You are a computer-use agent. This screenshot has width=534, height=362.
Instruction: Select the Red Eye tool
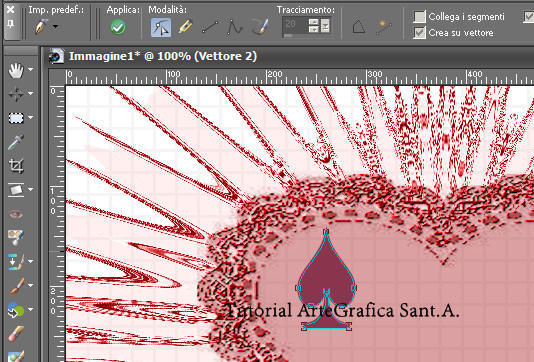pyautogui.click(x=16, y=214)
